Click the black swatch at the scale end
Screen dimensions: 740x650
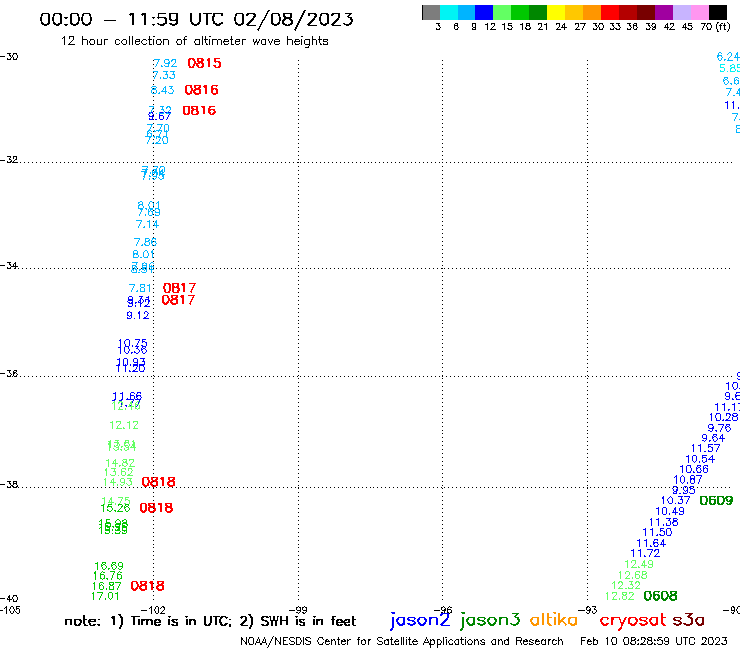tap(718, 12)
